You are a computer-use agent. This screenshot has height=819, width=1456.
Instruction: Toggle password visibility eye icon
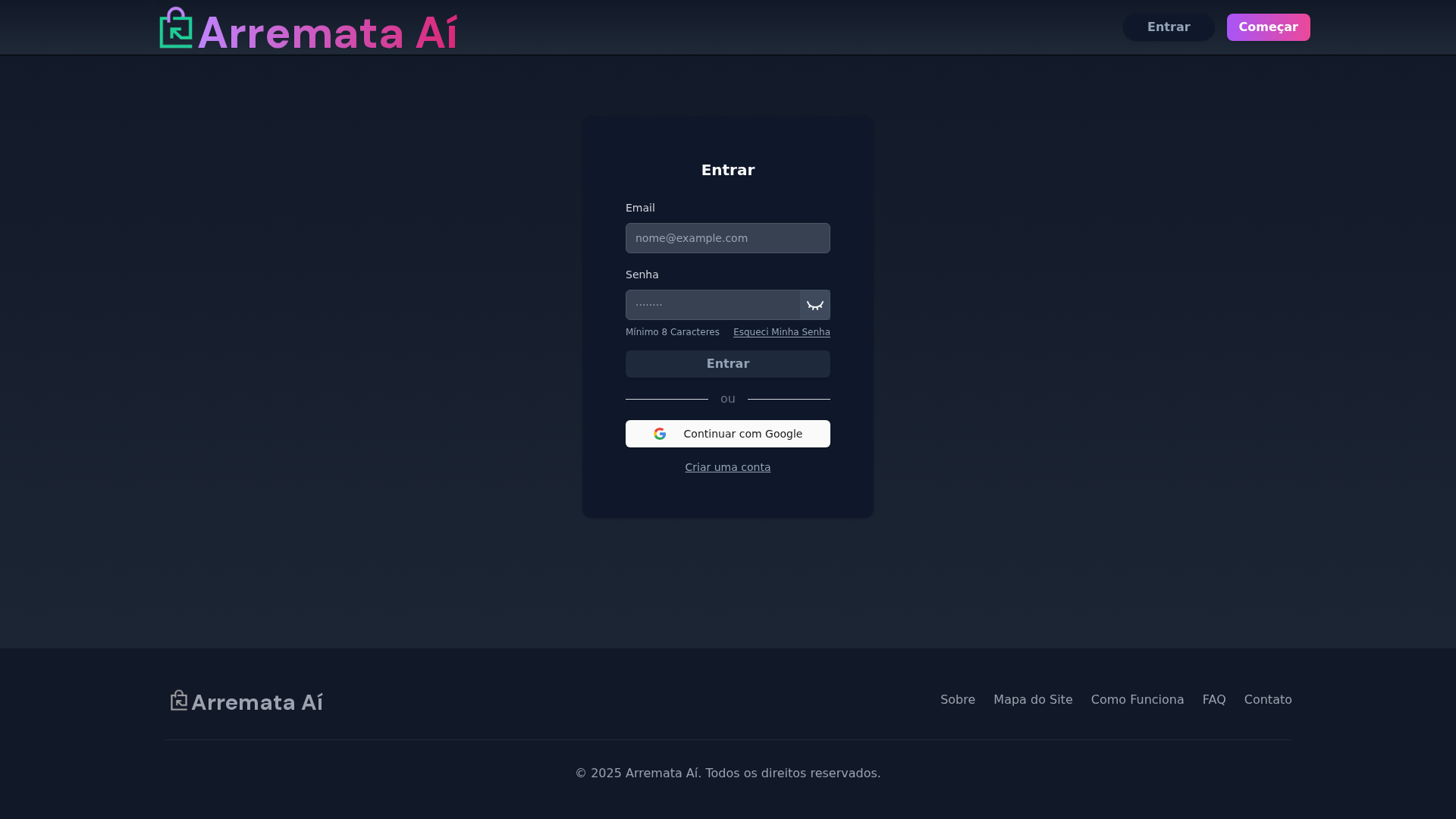[x=814, y=305]
